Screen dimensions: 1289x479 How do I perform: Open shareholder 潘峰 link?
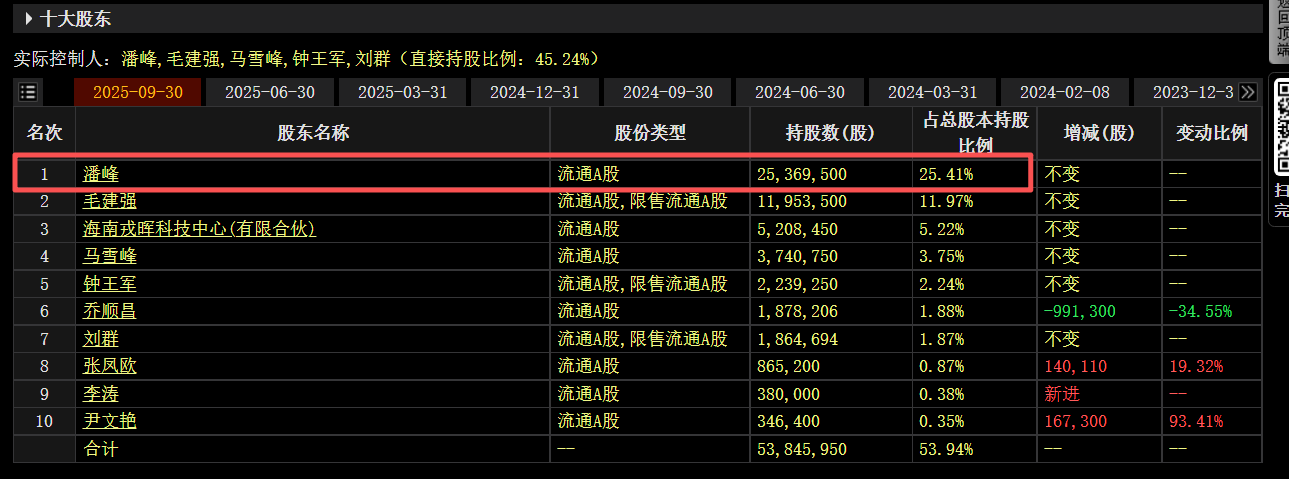point(101,174)
